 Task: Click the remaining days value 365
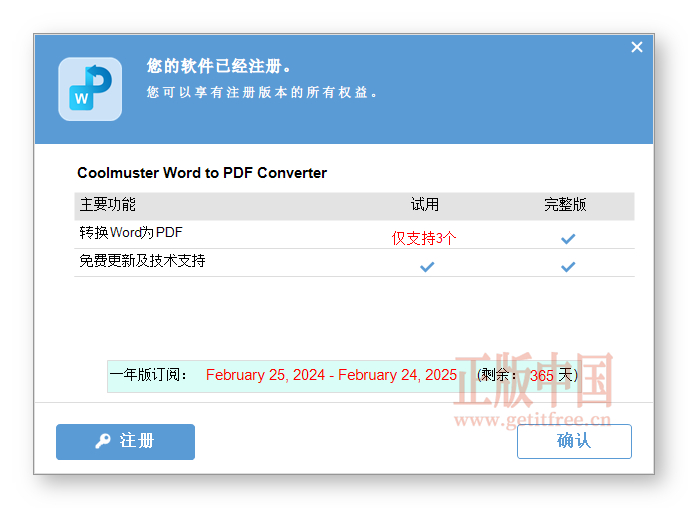coord(541,376)
